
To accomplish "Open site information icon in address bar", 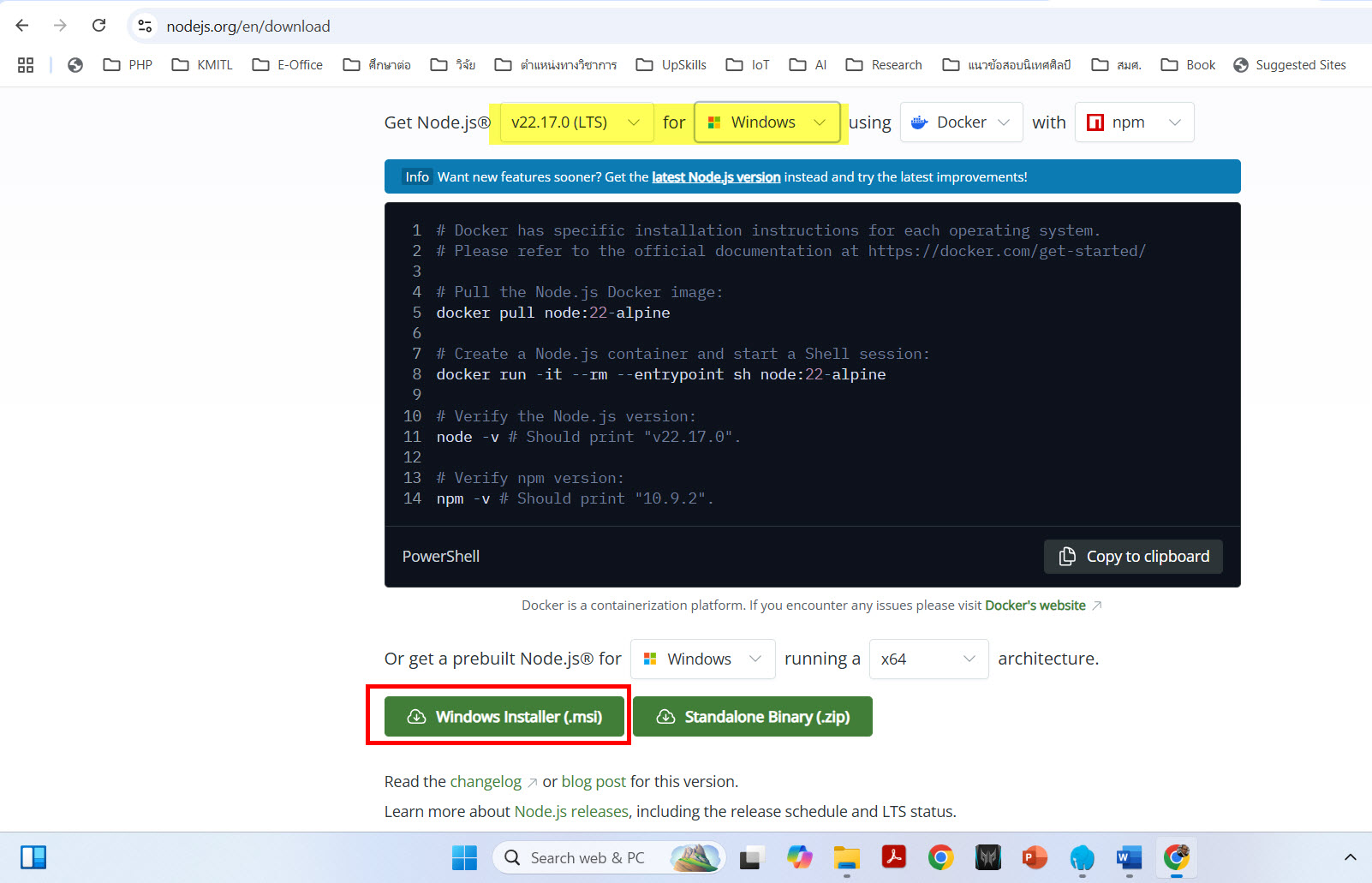I will (x=144, y=27).
